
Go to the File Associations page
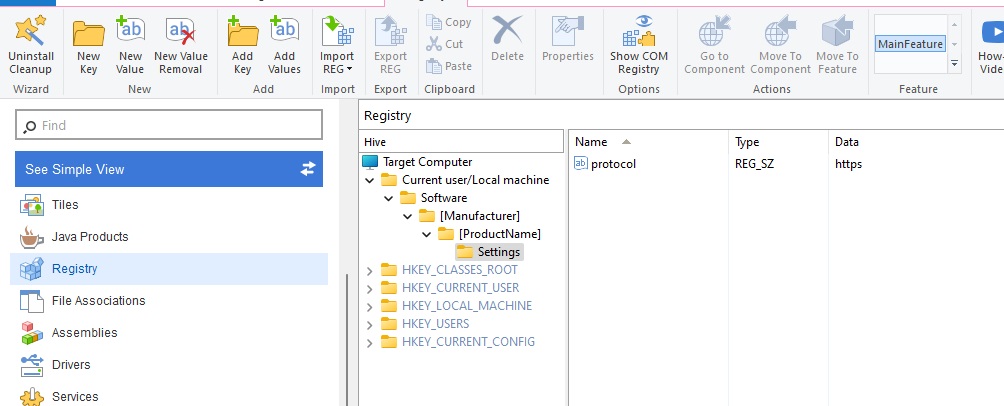point(98,301)
